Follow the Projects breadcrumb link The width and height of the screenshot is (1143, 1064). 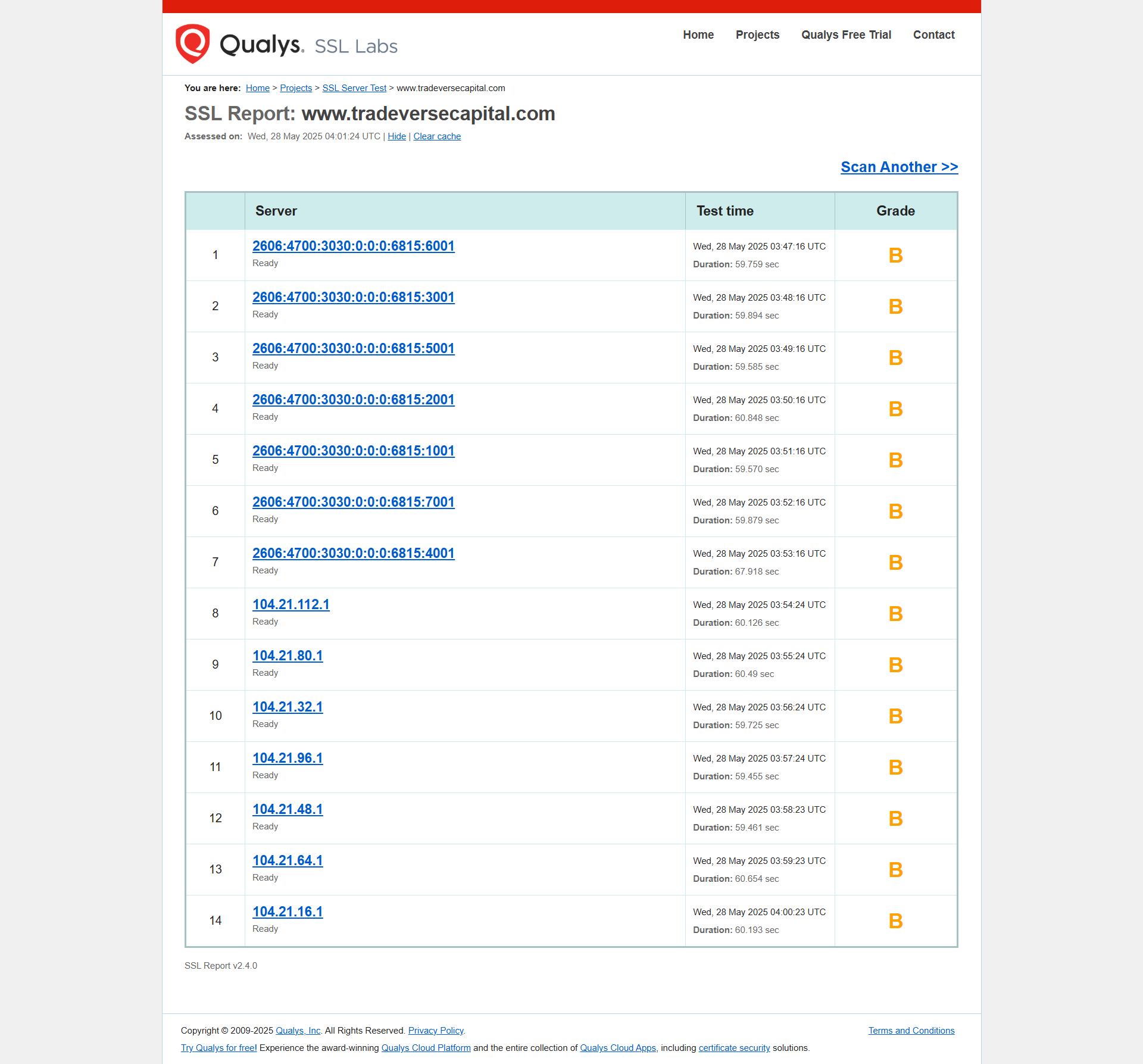296,88
